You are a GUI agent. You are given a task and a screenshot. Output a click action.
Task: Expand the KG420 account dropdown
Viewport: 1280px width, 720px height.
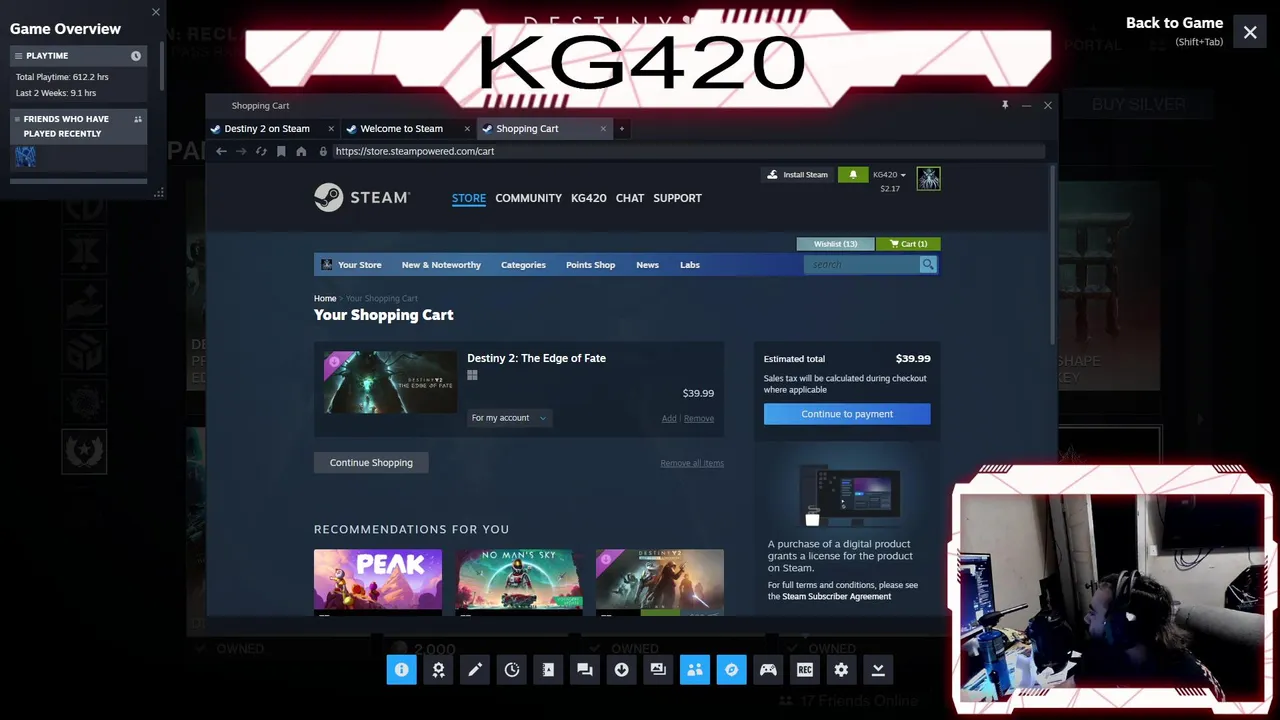tap(889, 174)
